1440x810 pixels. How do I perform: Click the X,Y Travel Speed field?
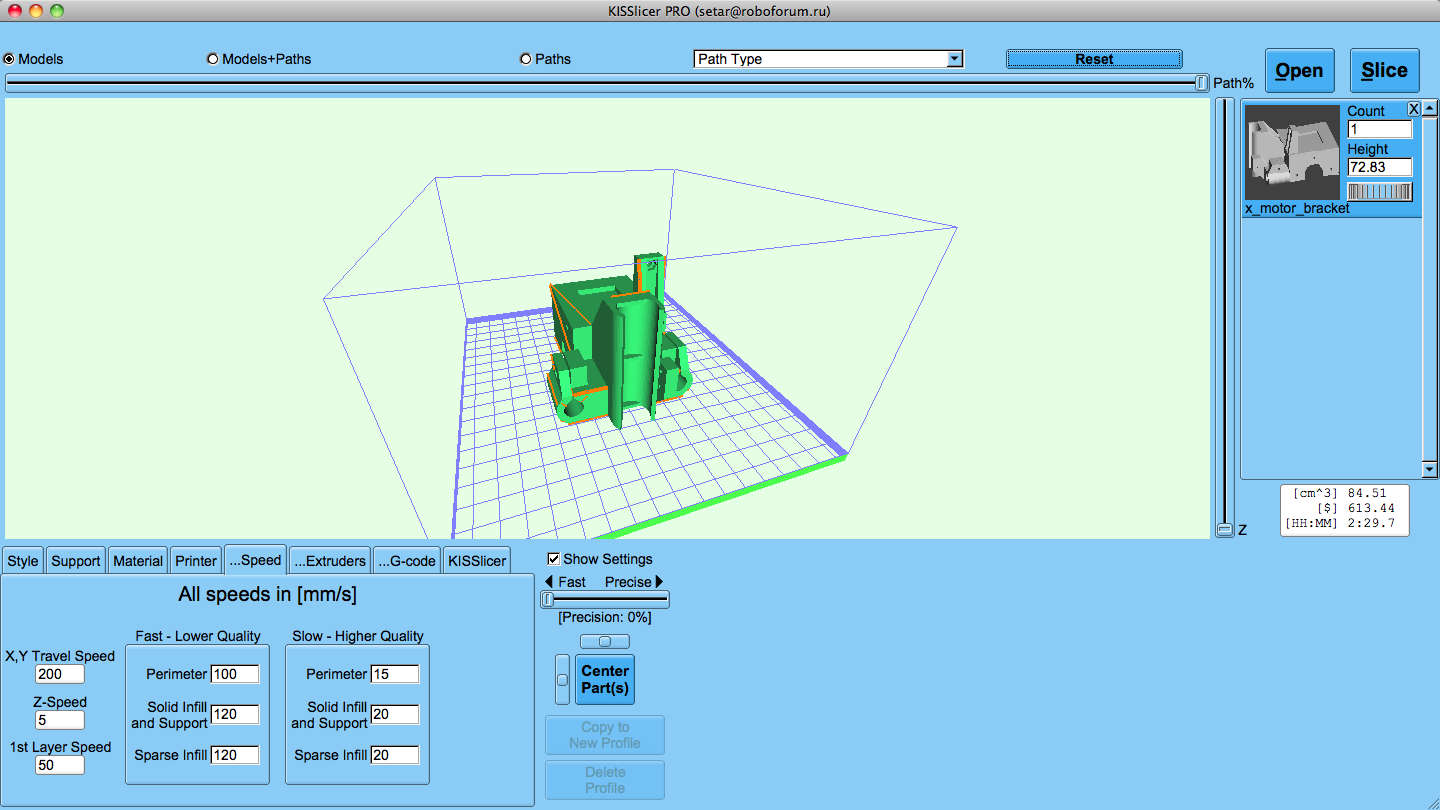coord(60,675)
